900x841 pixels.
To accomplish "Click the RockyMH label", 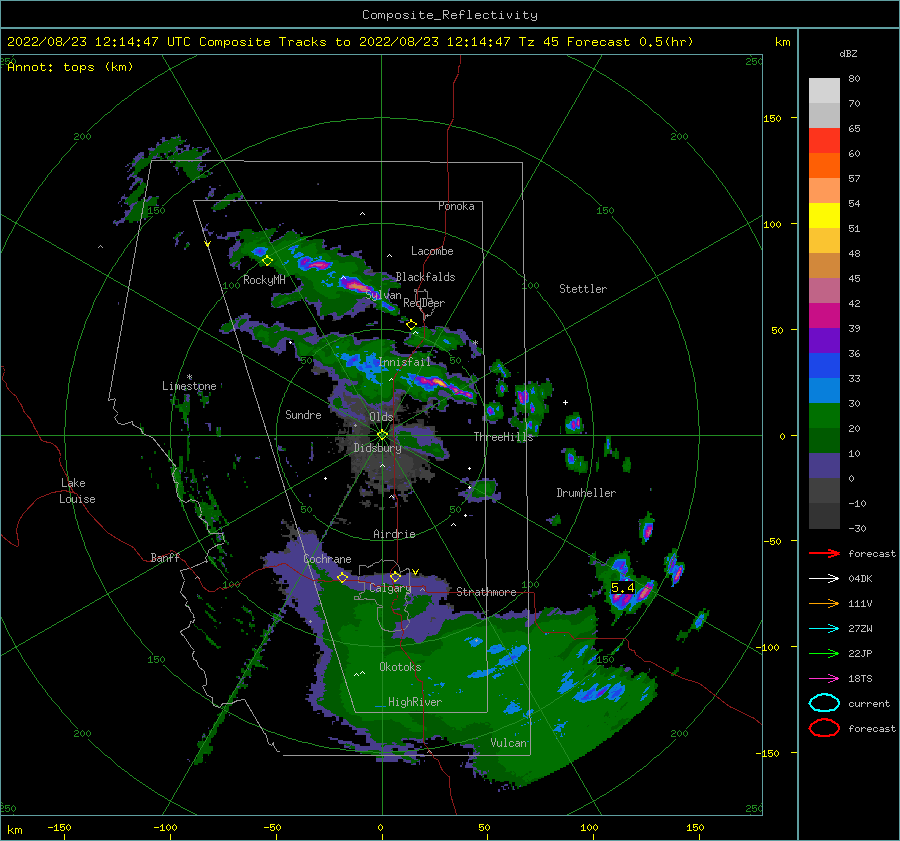I will (264, 280).
